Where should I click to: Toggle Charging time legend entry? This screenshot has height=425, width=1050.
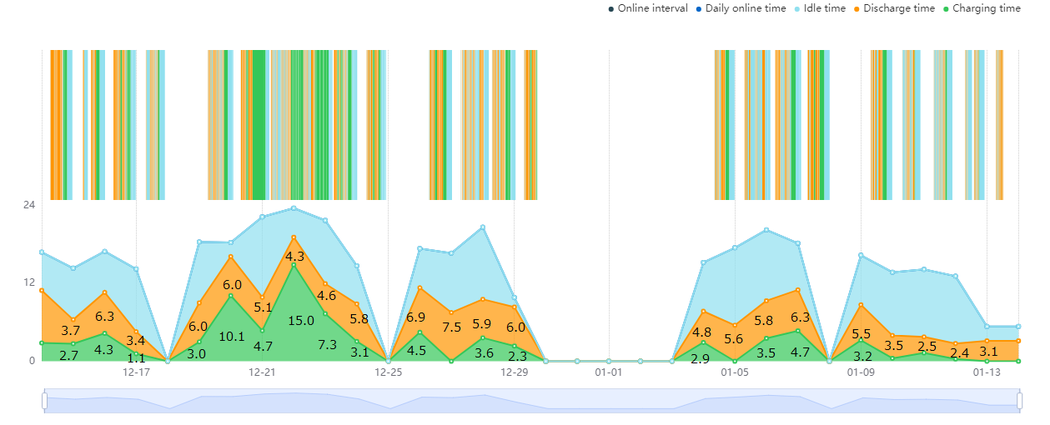(981, 9)
